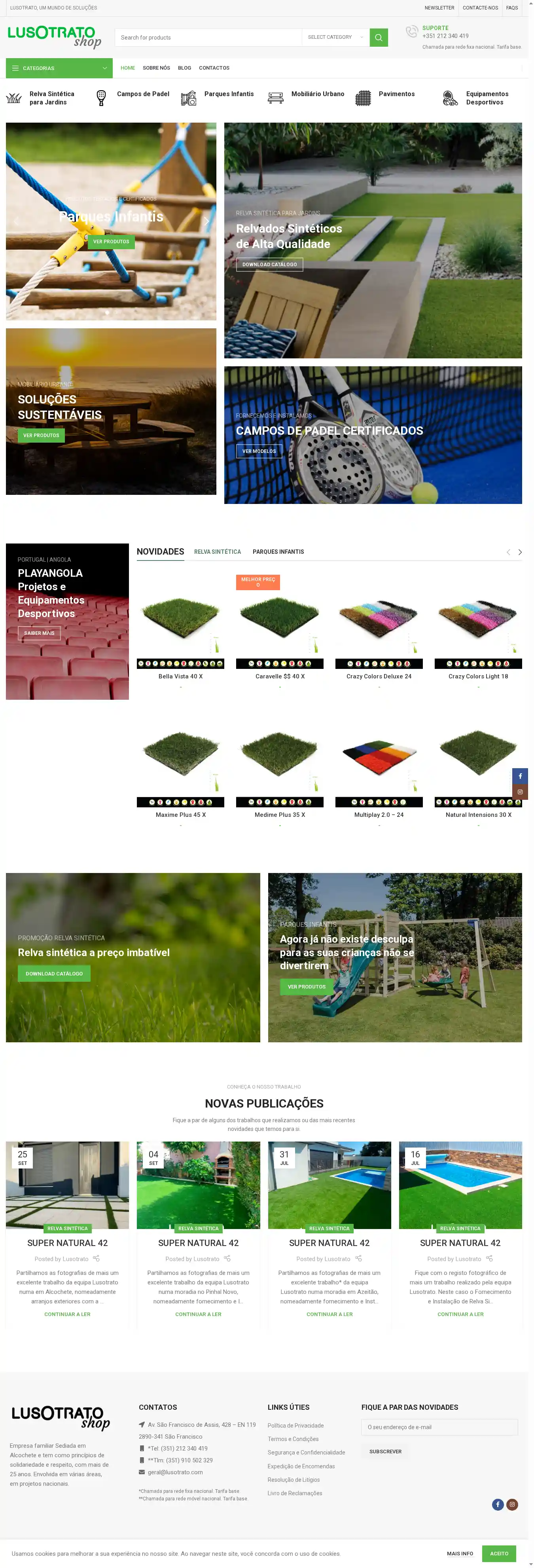Open the Pavimentos grid icon

coord(363,98)
